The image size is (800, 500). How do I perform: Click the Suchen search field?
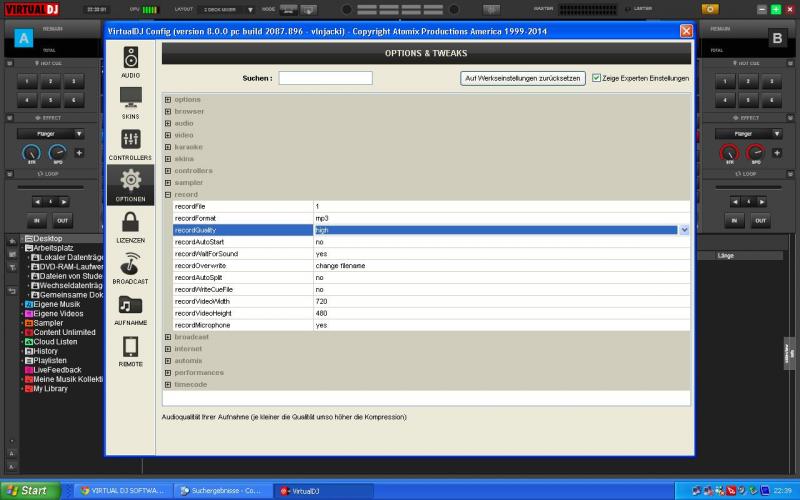pos(325,78)
